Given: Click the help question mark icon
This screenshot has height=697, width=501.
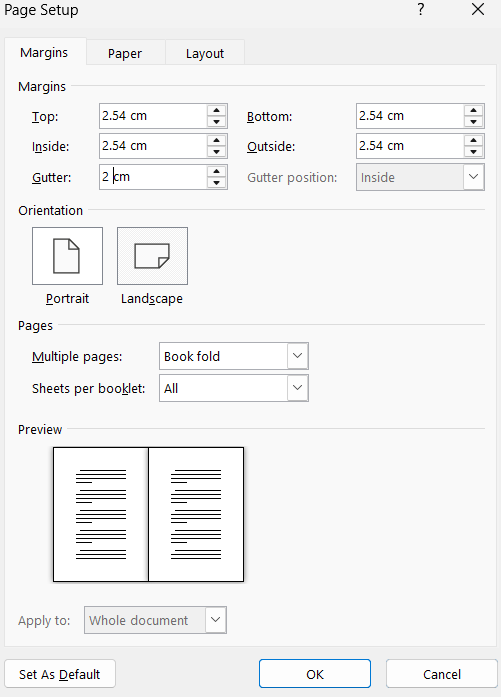Looking at the screenshot, I should [421, 9].
